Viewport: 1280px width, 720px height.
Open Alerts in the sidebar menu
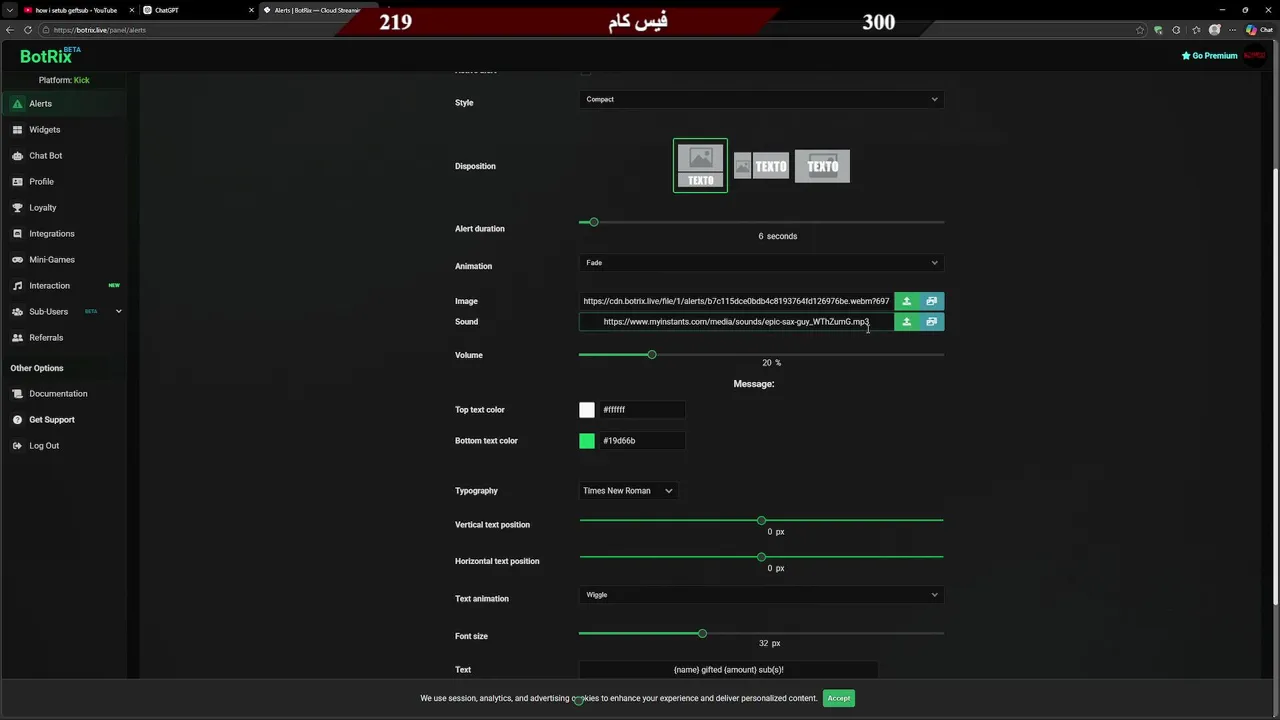pyautogui.click(x=64, y=104)
